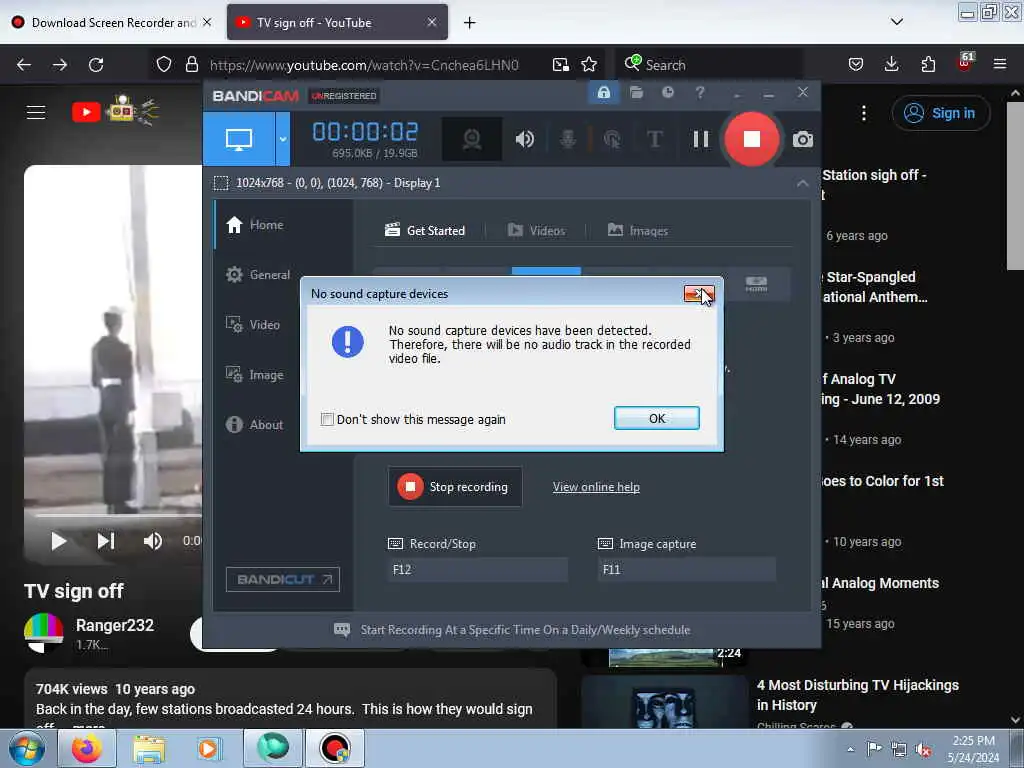
Task: Check Don't show this message again
Action: pos(327,419)
